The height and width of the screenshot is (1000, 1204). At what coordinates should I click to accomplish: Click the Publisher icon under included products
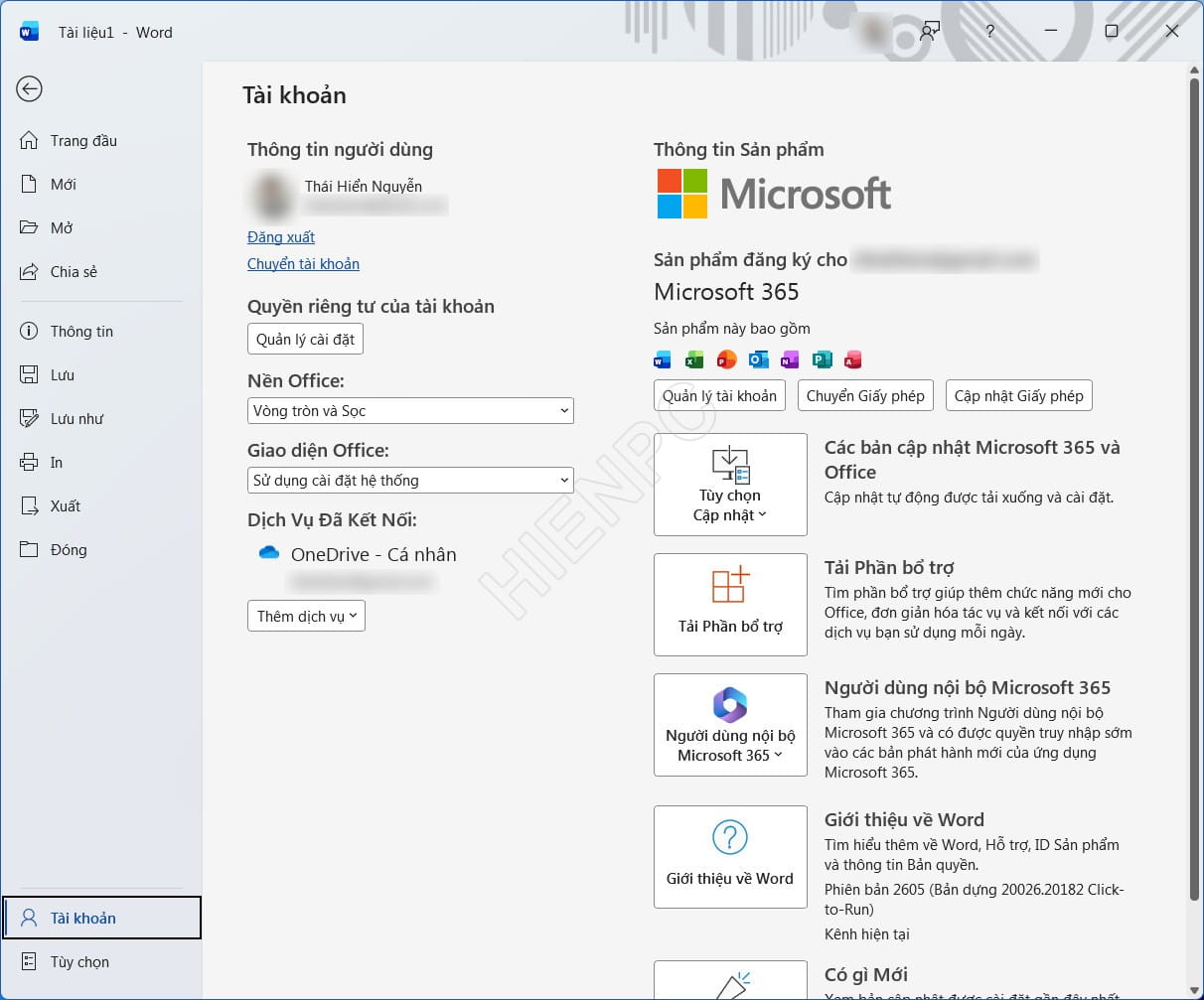822,359
